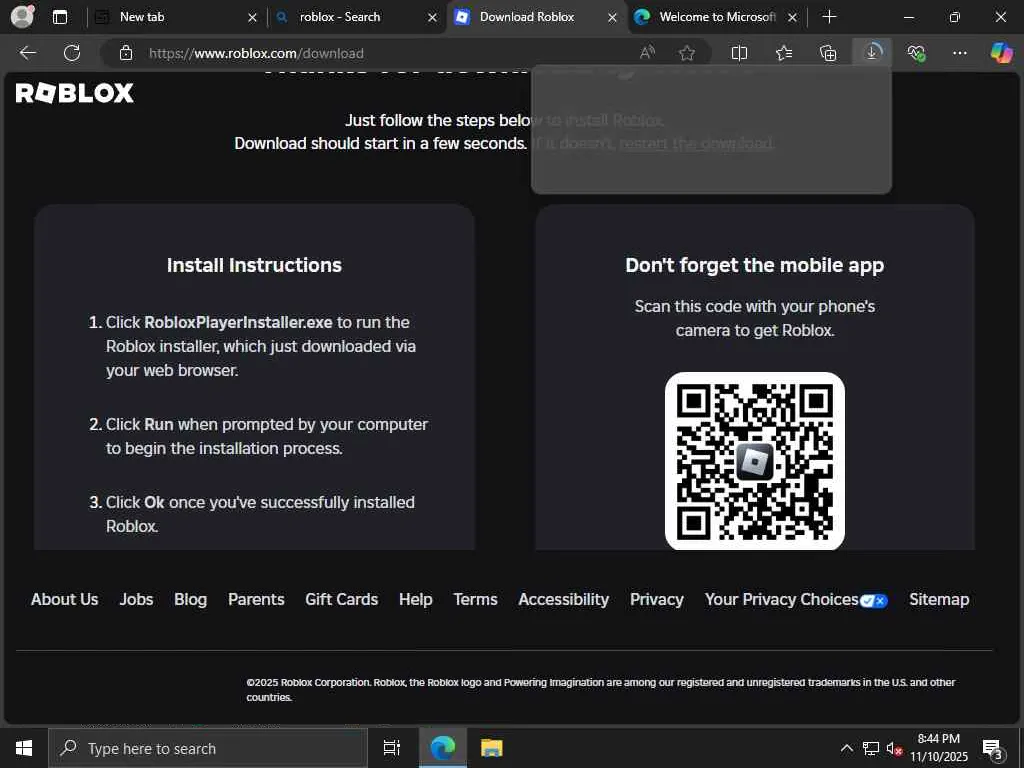This screenshot has height=768, width=1024.
Task: View site information lock icon
Action: pyautogui.click(x=126, y=53)
